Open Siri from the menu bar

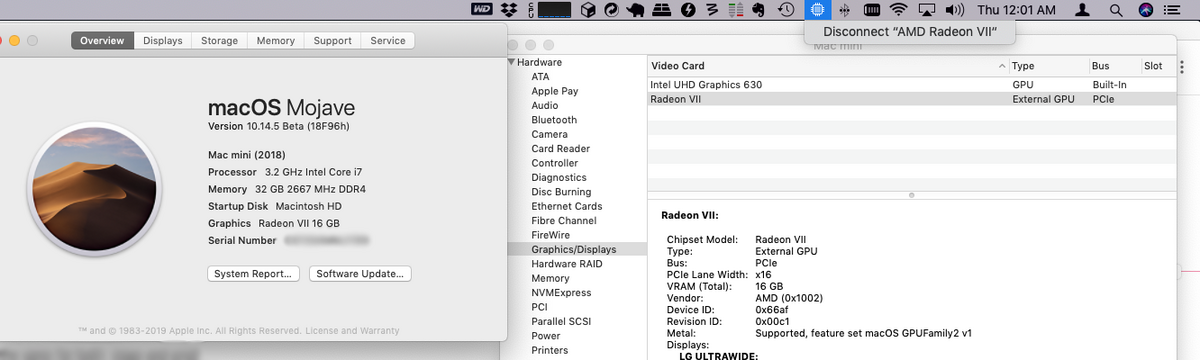click(x=1146, y=10)
